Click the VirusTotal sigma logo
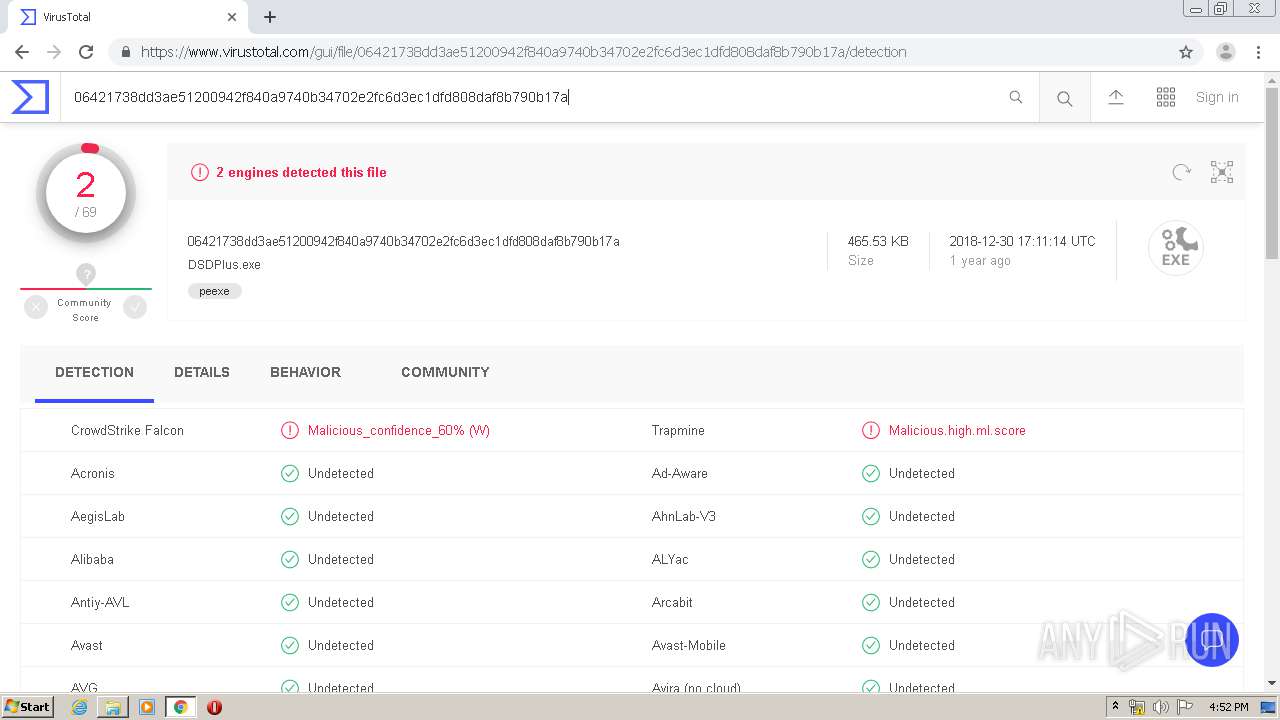1280x720 pixels. tap(30, 97)
